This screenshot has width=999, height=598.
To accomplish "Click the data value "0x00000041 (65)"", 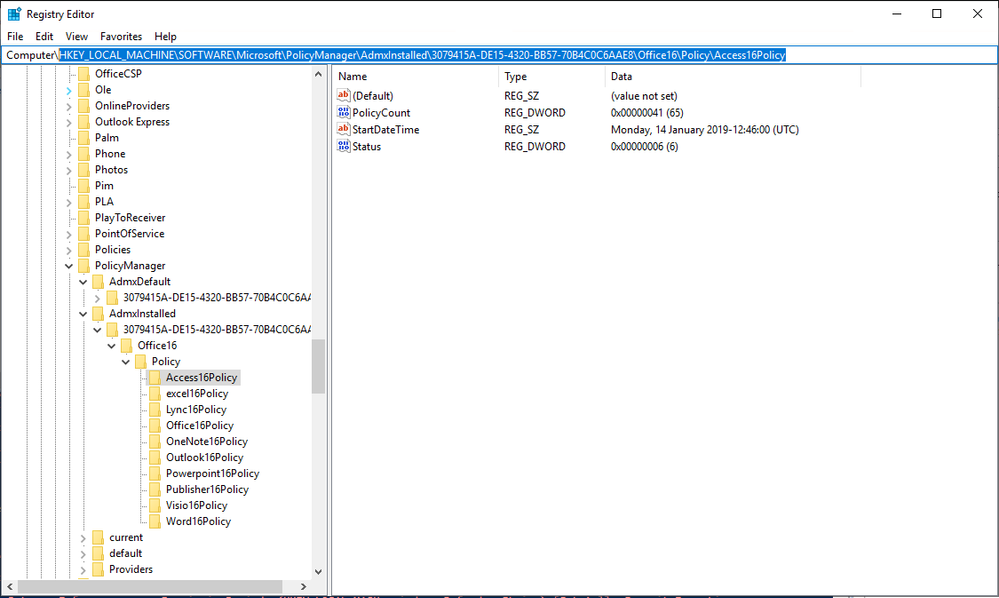I will tap(647, 113).
